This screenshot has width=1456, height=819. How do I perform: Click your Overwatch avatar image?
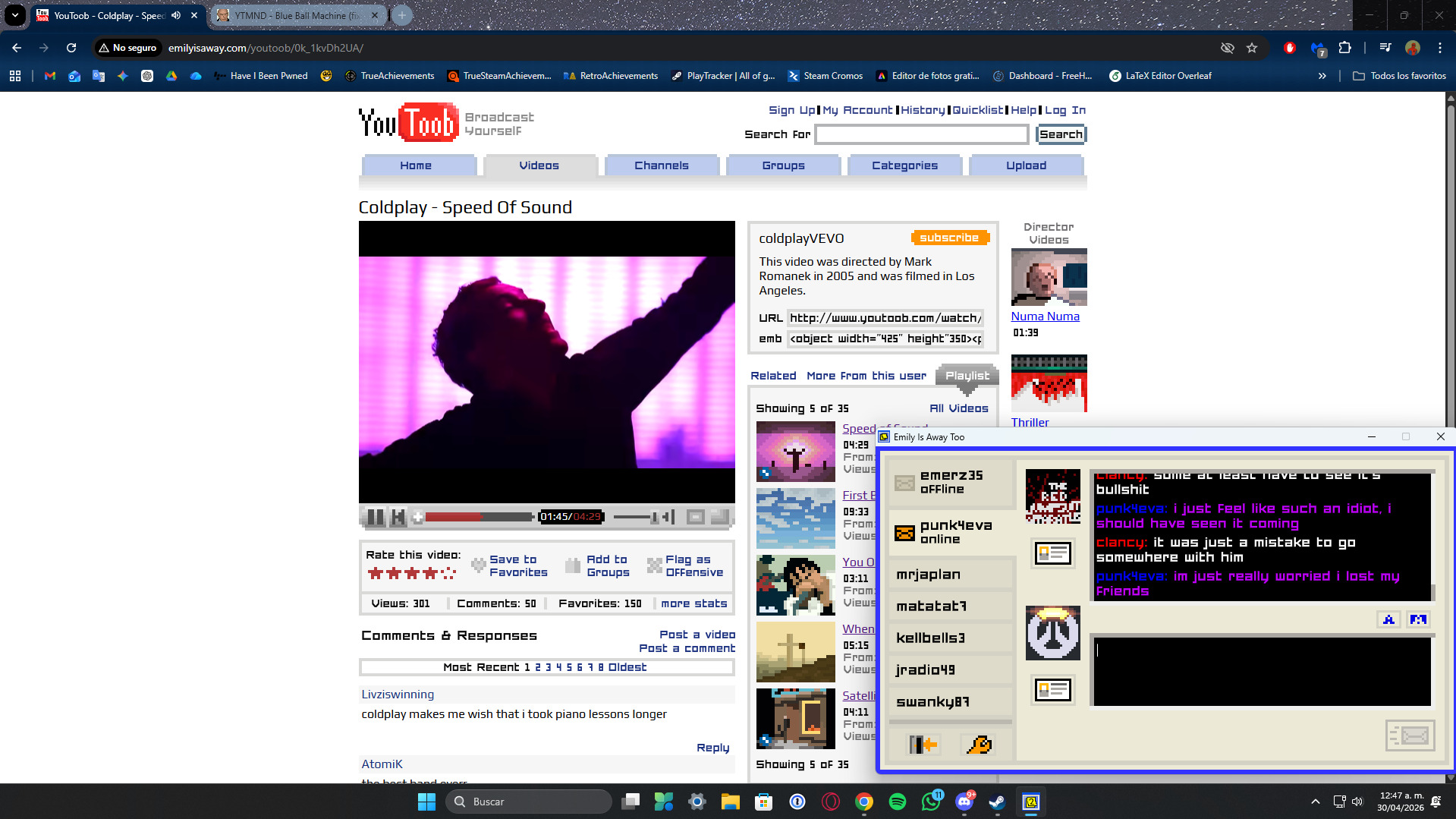(x=1052, y=633)
